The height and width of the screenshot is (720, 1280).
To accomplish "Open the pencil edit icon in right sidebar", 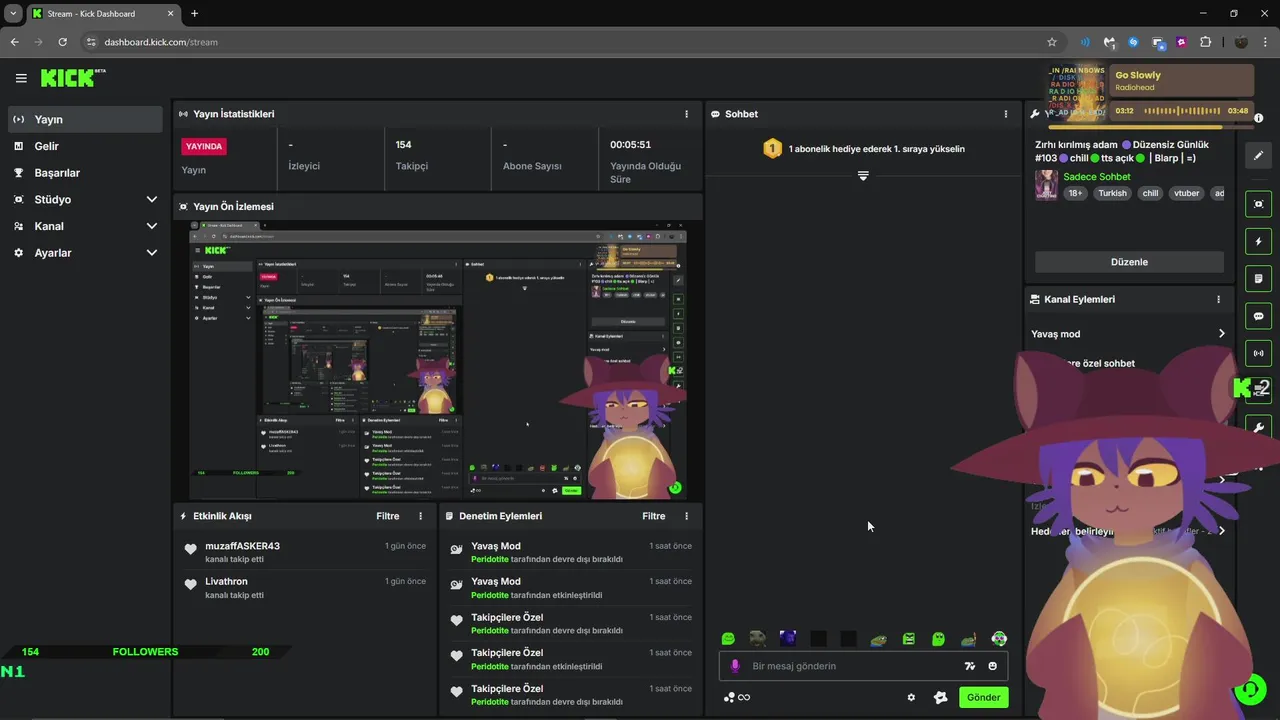I will [1258, 155].
